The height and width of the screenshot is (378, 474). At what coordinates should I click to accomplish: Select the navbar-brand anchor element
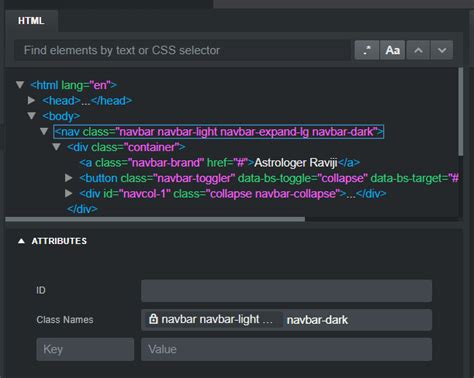220,163
